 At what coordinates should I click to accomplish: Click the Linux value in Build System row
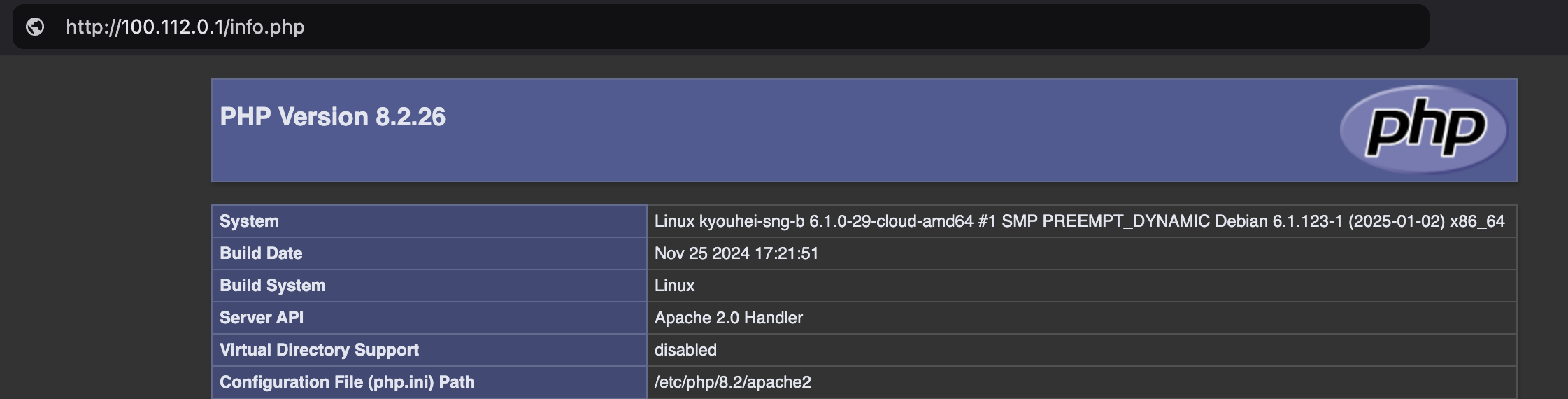(674, 286)
